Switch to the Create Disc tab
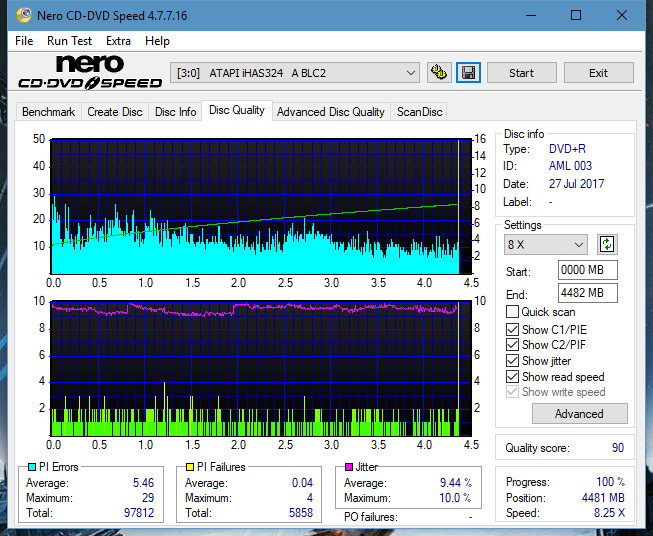 point(115,112)
